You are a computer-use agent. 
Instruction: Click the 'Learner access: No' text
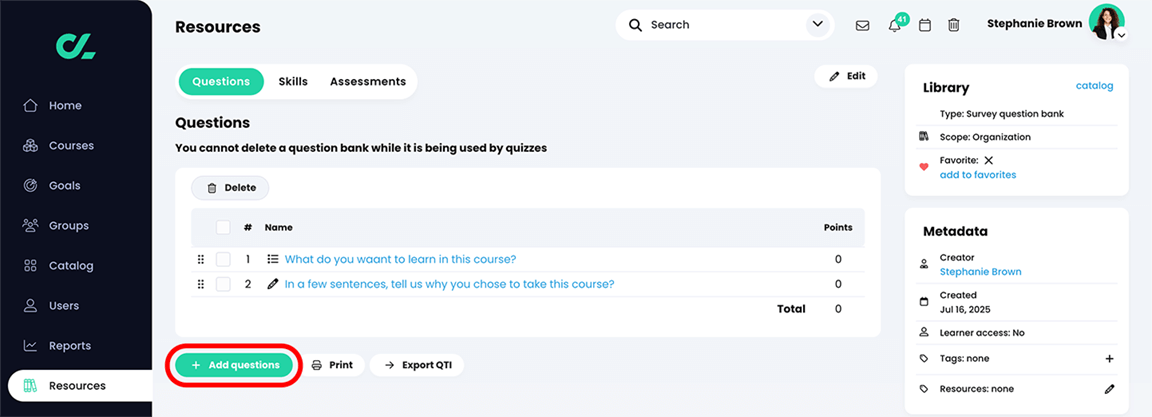[x=982, y=333]
